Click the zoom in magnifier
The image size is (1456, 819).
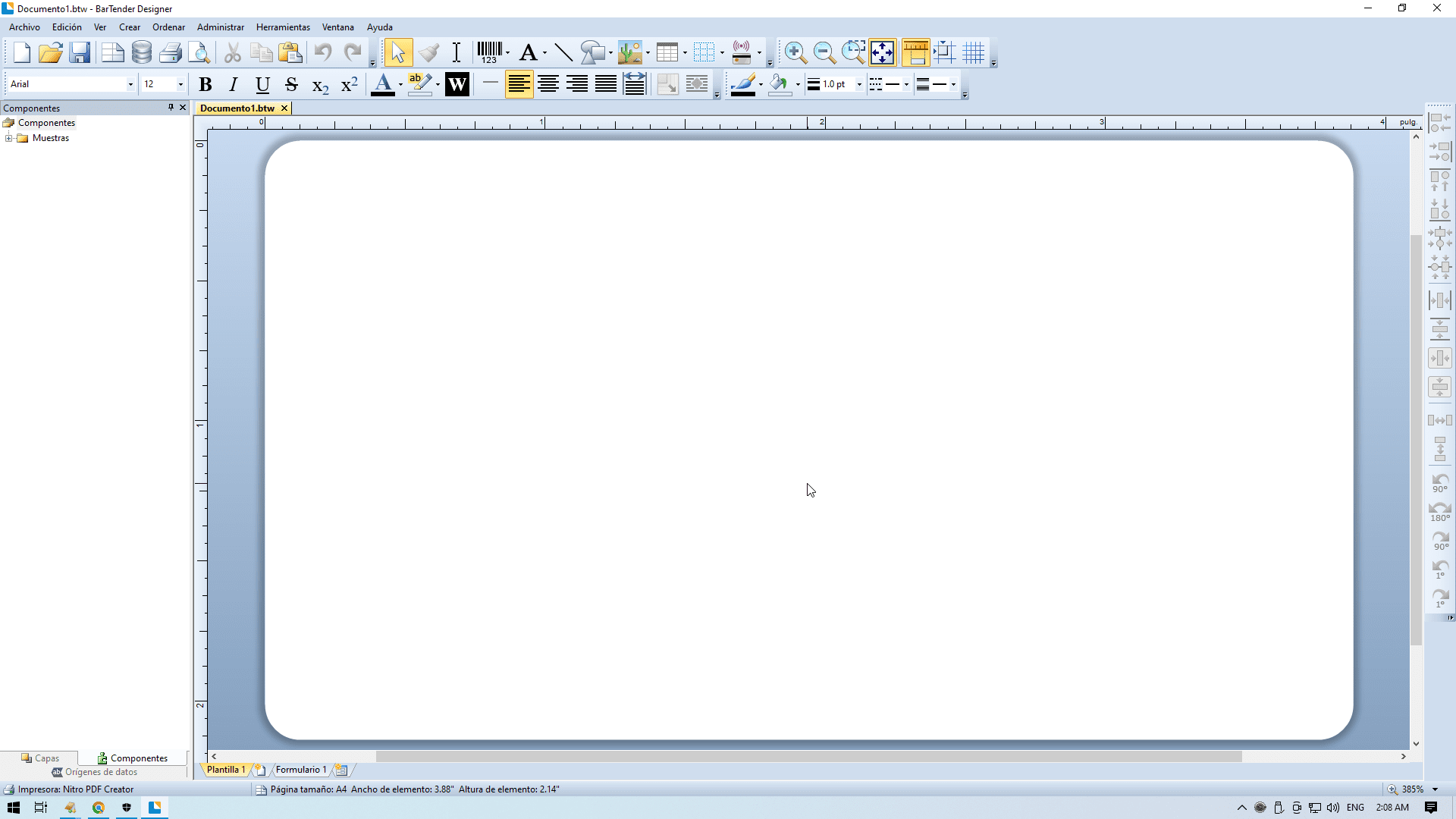point(795,52)
